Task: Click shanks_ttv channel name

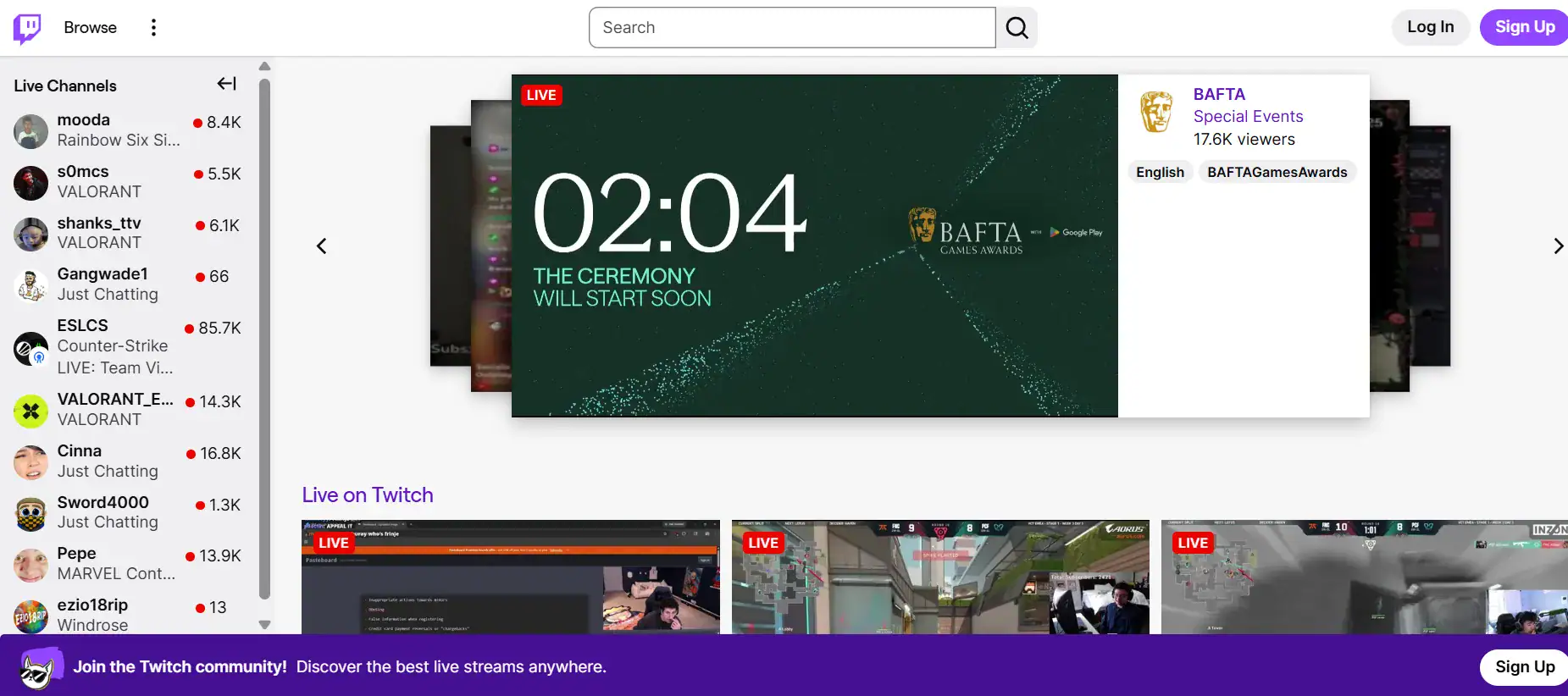Action: (99, 224)
